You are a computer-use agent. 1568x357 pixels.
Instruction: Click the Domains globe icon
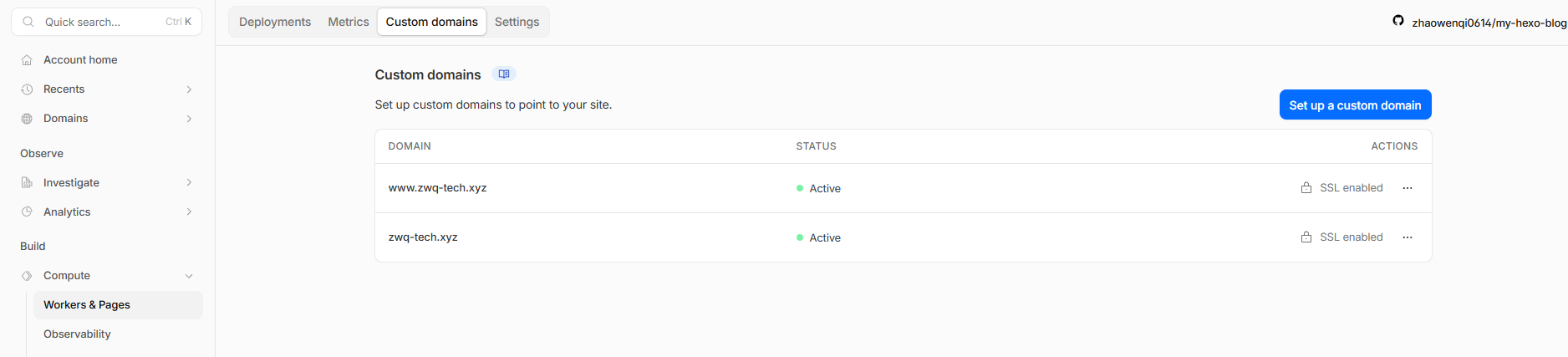click(x=27, y=119)
